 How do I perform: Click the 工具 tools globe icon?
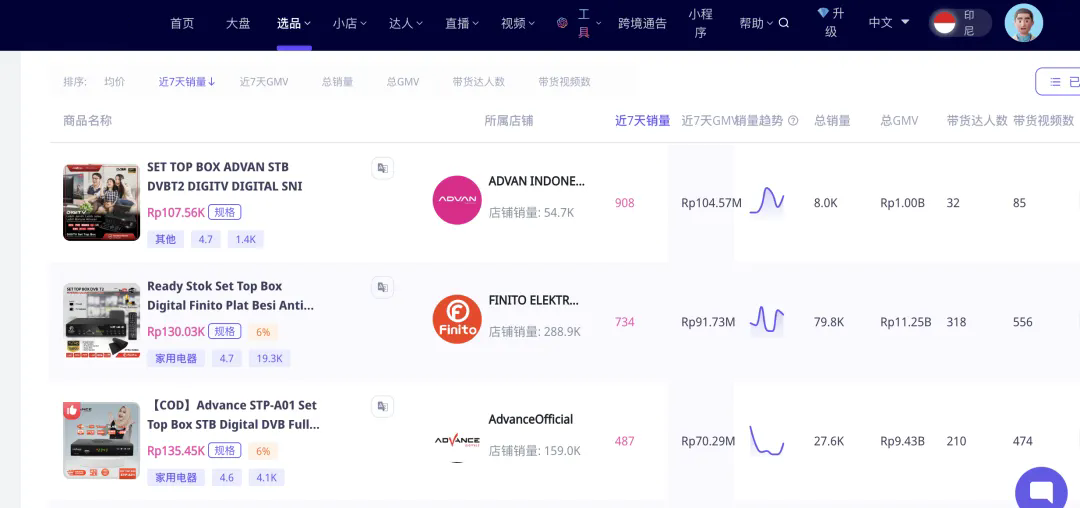pos(562,23)
